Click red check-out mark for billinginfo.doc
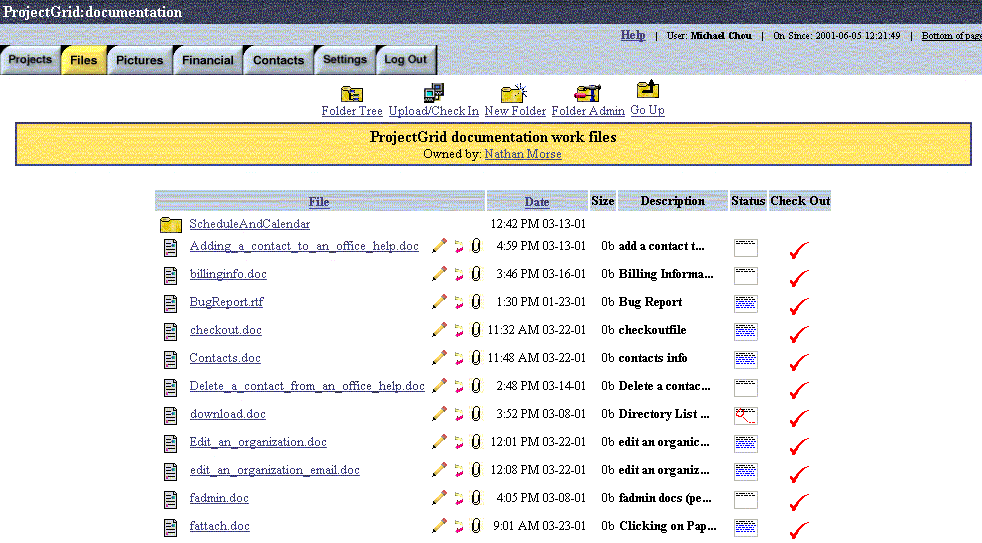 pos(799,277)
